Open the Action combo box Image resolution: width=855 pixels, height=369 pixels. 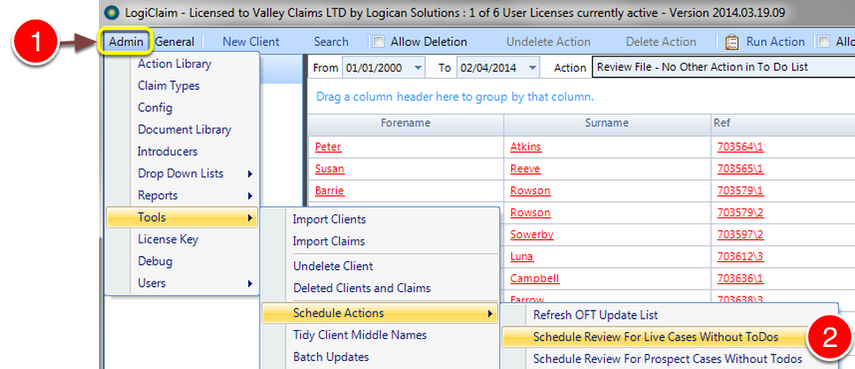pyautogui.click(x=723, y=68)
